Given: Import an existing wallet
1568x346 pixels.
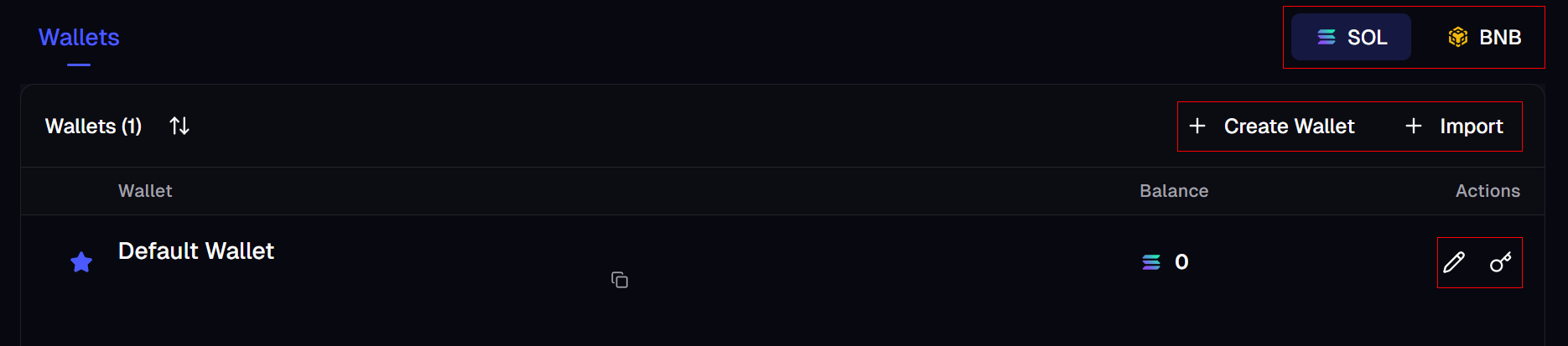Looking at the screenshot, I should coord(1471,127).
